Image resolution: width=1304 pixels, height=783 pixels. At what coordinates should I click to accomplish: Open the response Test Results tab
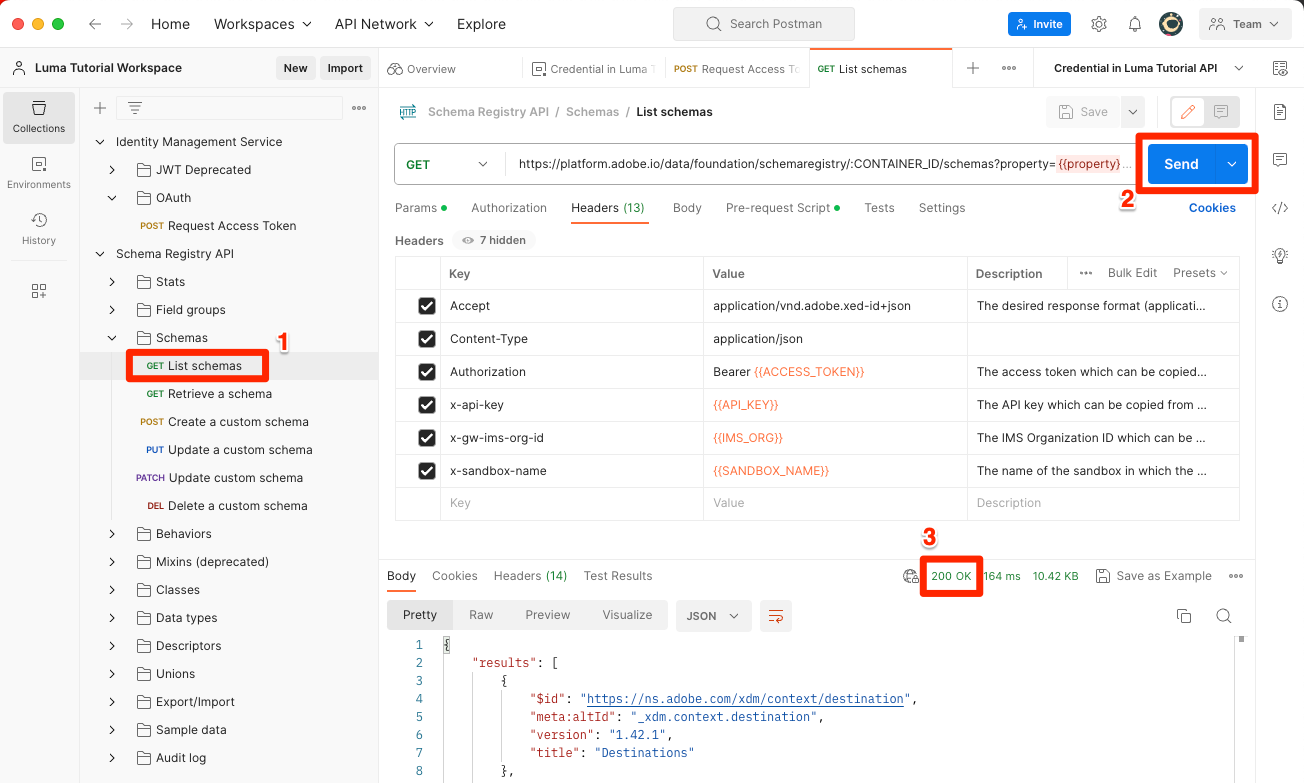[x=618, y=576]
